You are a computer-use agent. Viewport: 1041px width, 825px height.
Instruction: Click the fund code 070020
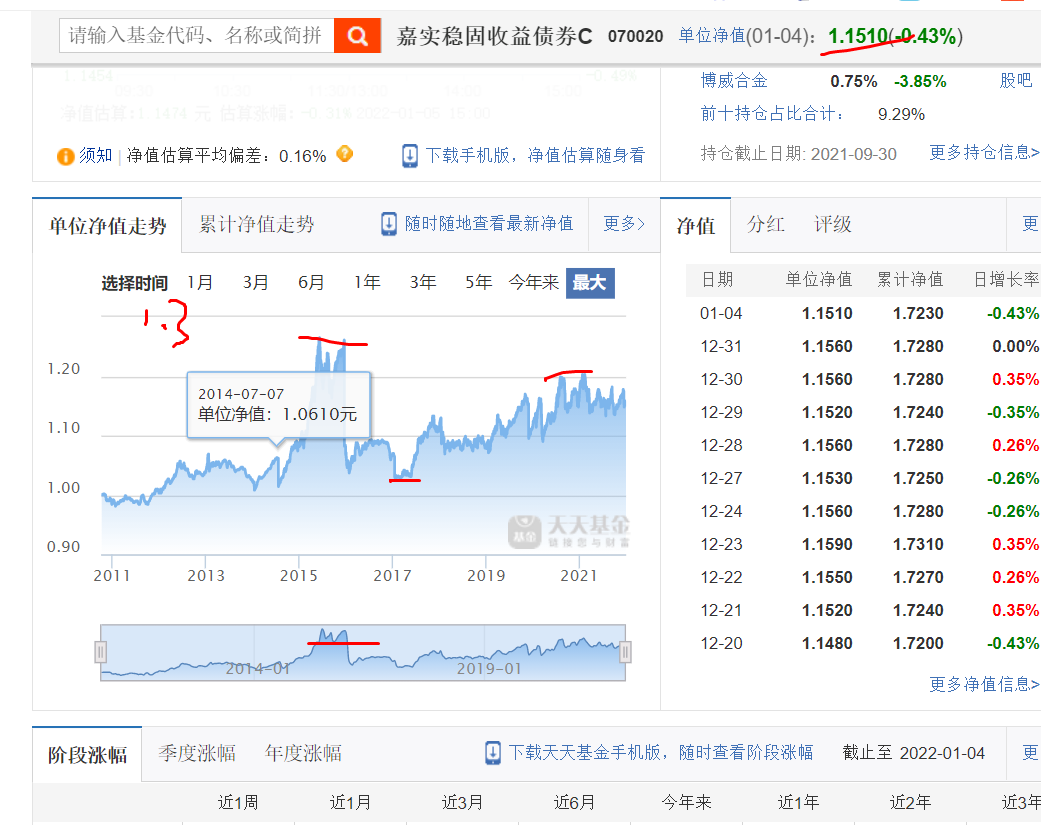(x=635, y=37)
